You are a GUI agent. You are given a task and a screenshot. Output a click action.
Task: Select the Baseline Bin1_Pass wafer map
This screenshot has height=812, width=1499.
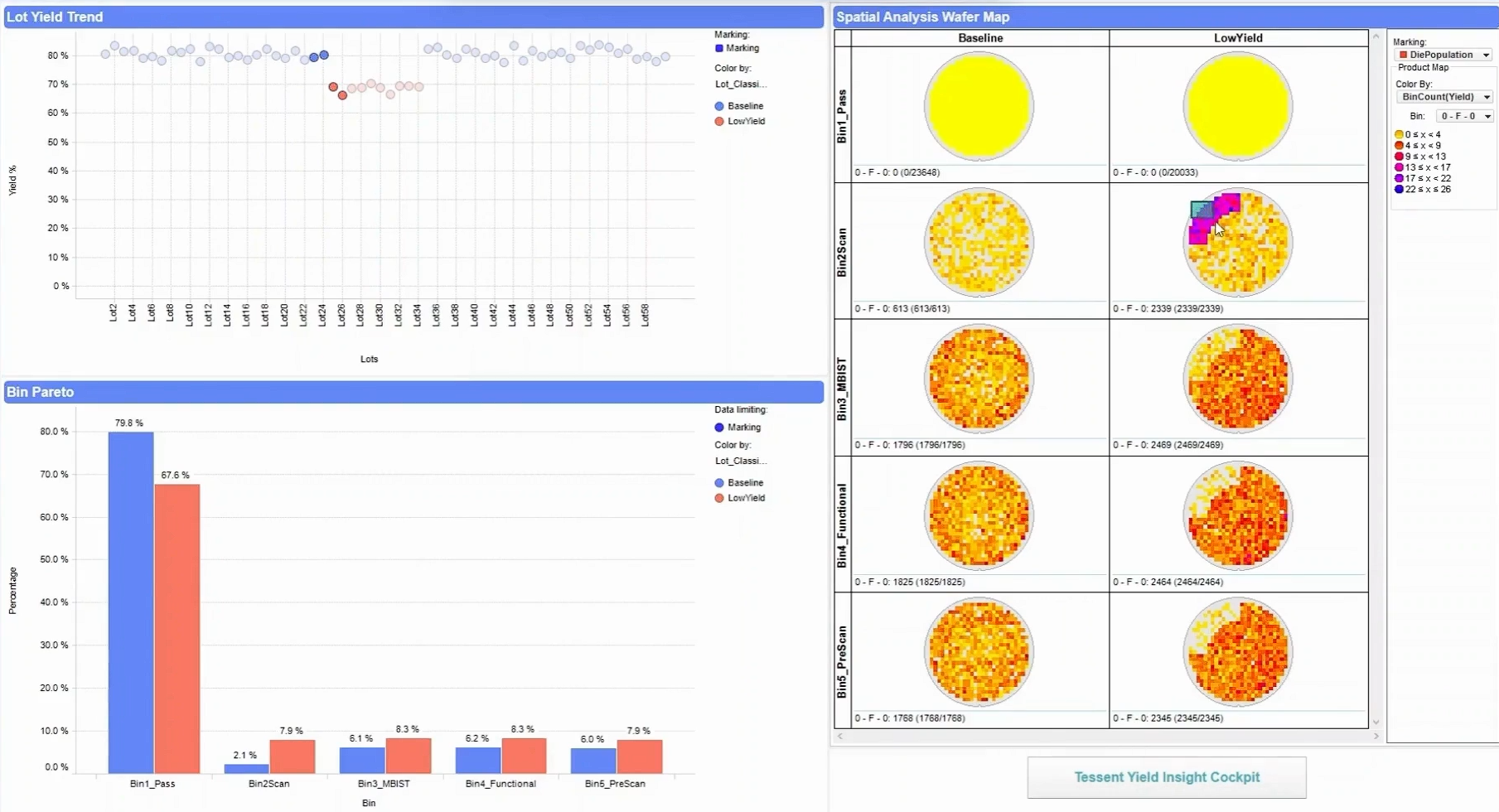tap(979, 106)
